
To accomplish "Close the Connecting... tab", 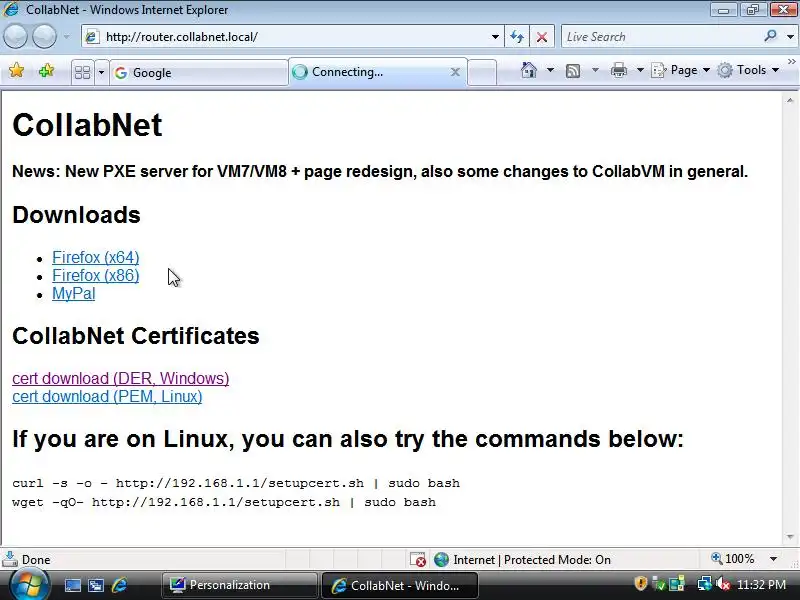I will point(455,72).
